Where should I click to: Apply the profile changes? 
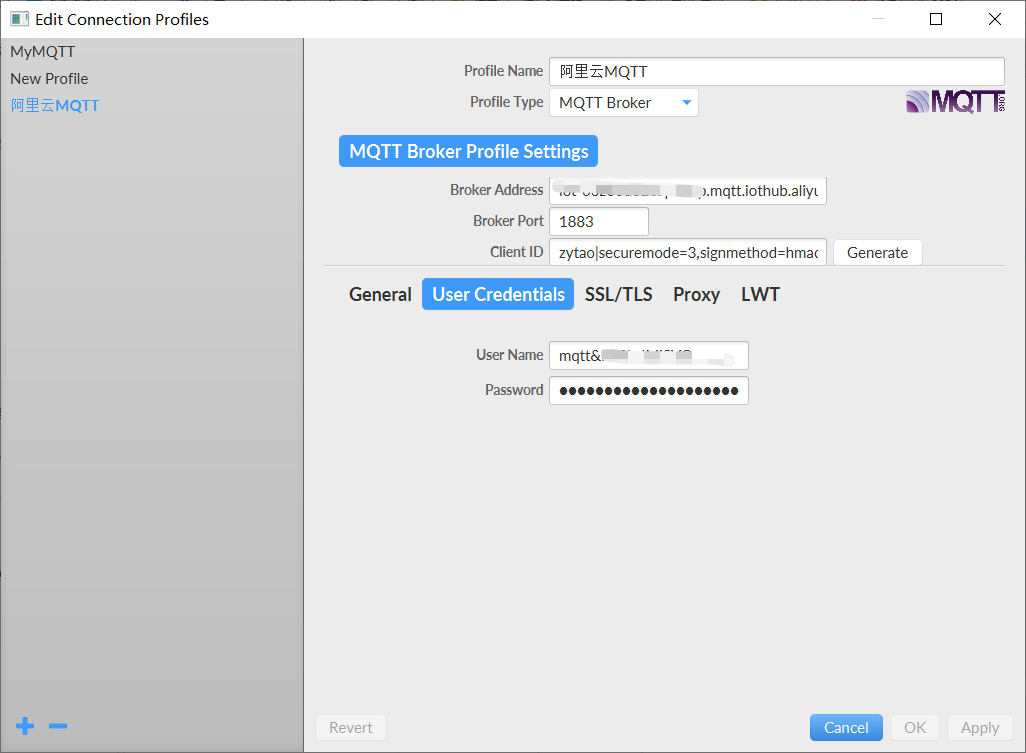click(x=979, y=727)
